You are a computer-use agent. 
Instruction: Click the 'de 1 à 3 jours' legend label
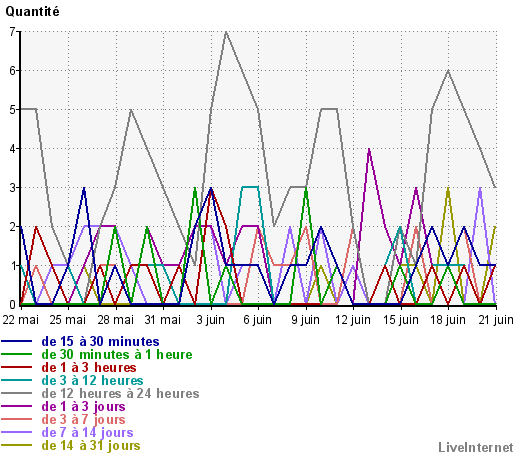tap(83, 406)
